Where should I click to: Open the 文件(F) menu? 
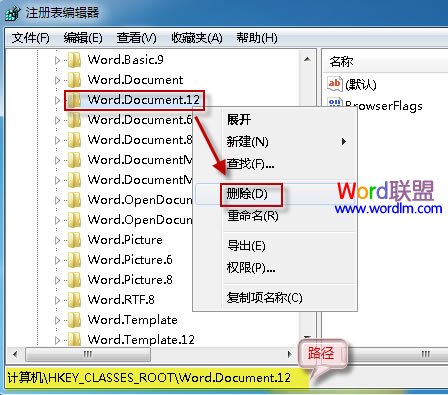[30, 38]
